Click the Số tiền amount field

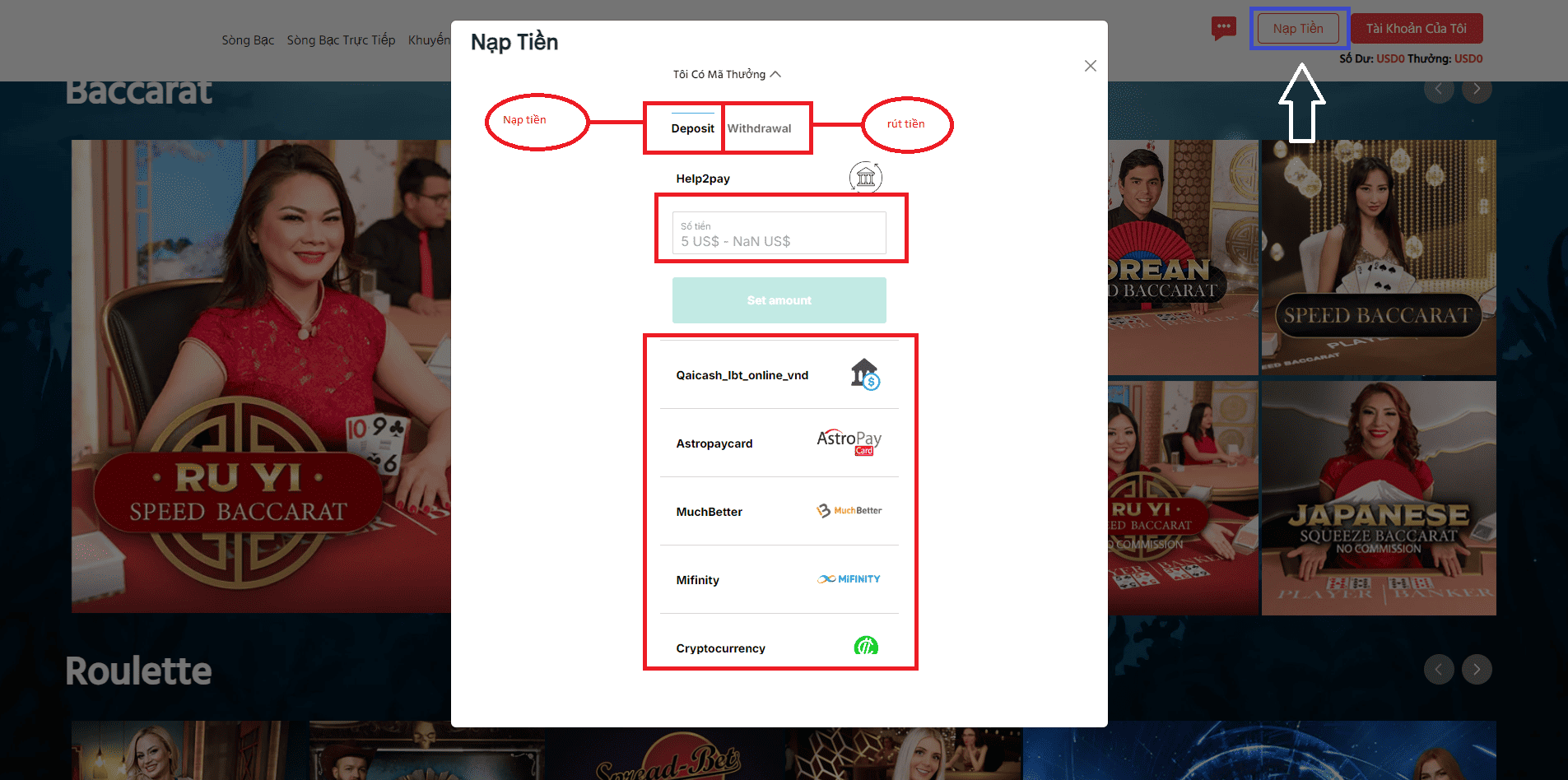coord(779,233)
